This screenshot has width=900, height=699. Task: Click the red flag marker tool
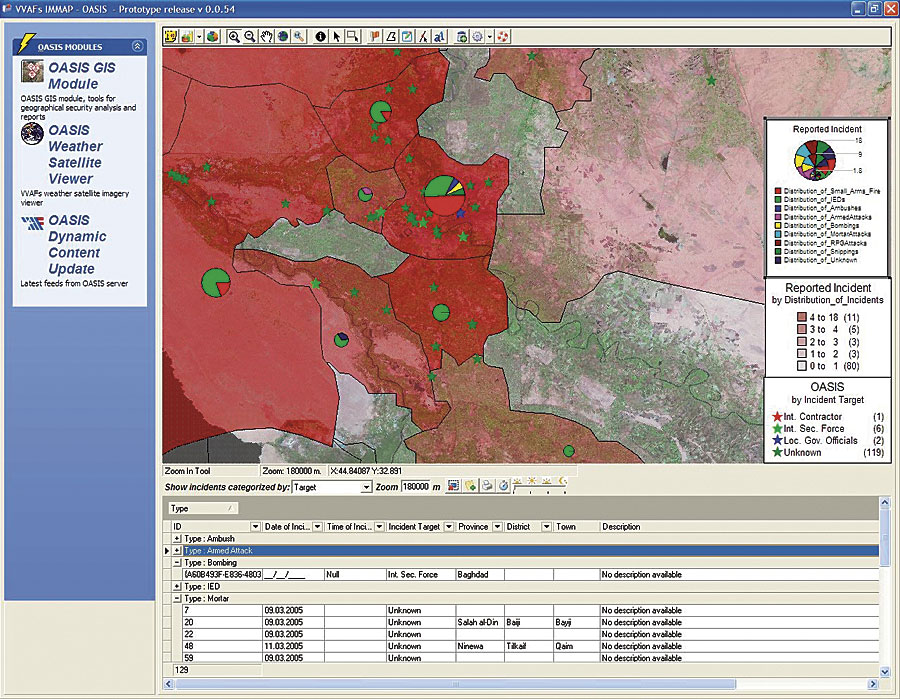click(x=375, y=36)
